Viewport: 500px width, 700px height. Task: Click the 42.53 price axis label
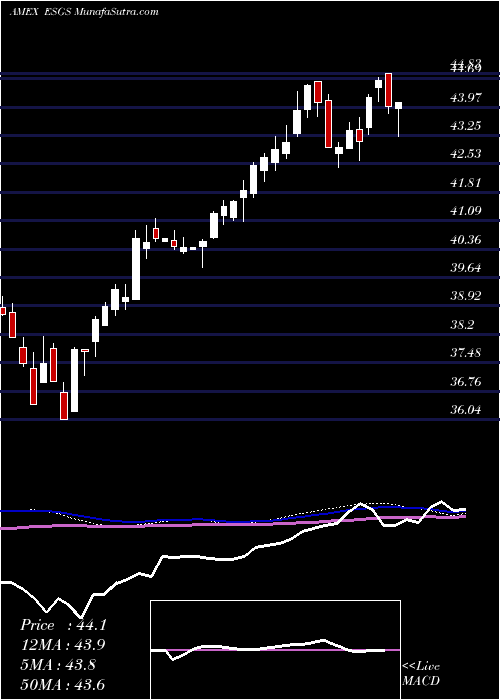(466, 154)
